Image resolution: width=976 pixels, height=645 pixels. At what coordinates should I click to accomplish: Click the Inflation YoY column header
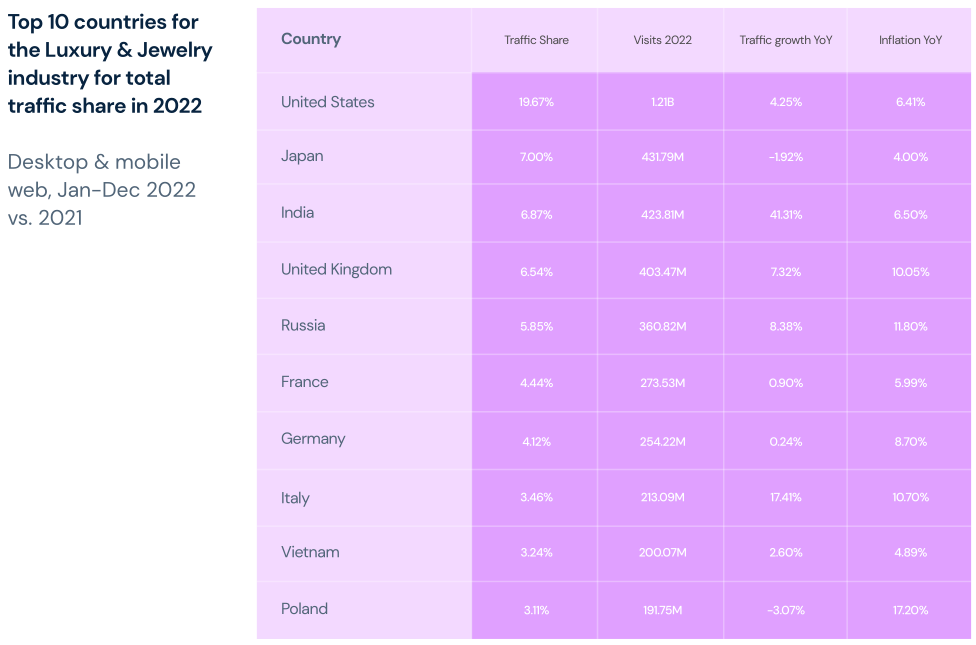click(x=910, y=40)
